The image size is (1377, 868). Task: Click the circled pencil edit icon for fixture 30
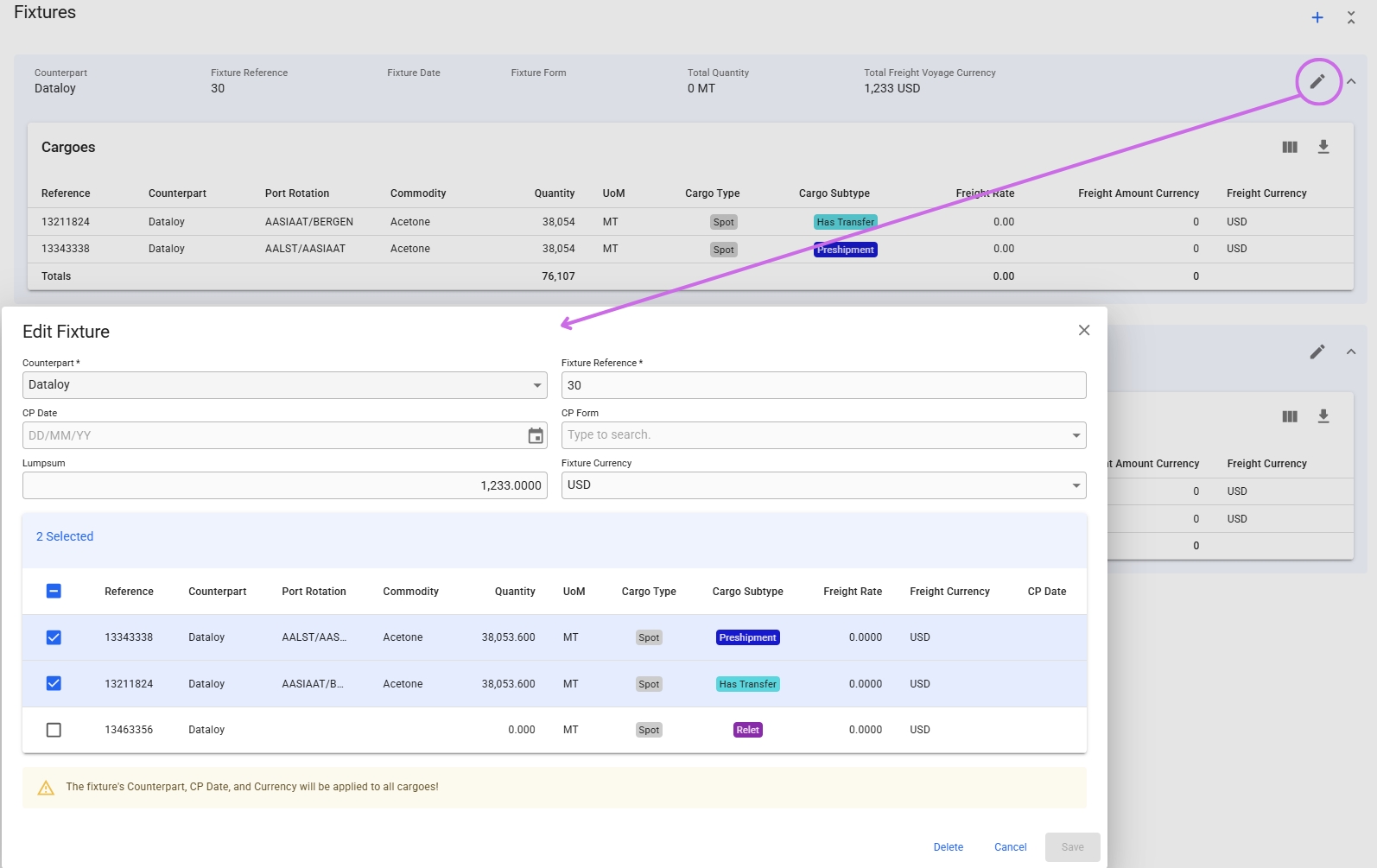pos(1317,81)
